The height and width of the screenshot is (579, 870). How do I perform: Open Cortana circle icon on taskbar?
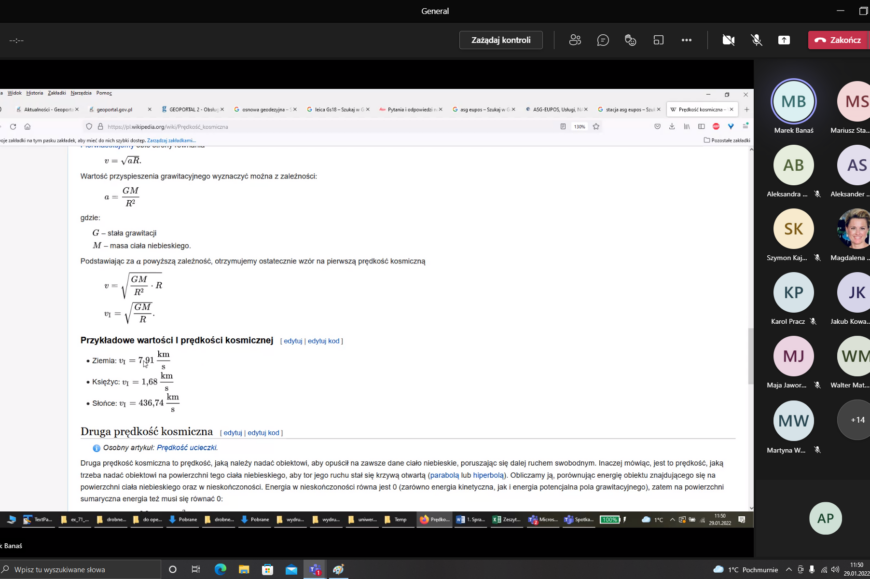point(172,570)
